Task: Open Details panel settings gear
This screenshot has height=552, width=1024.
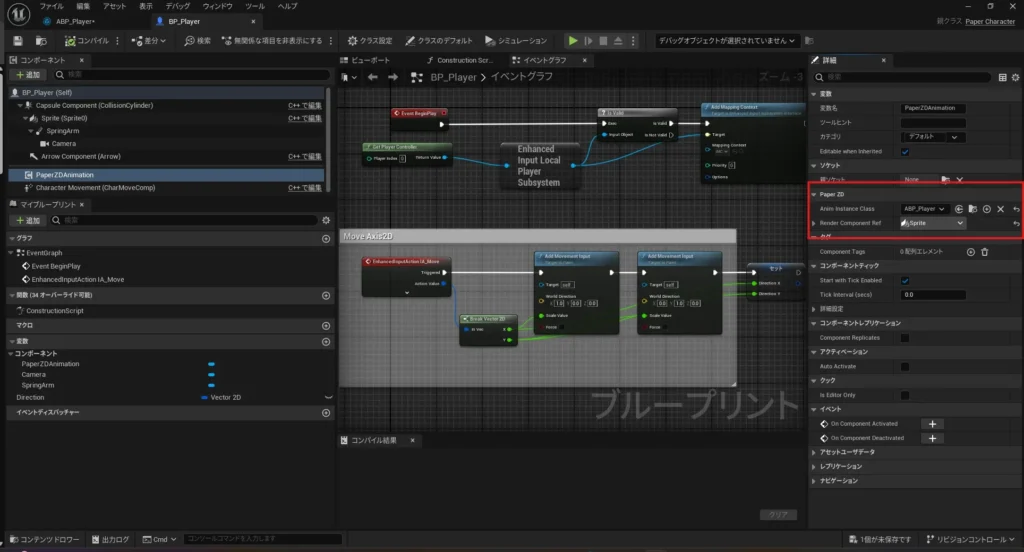Action: [x=1016, y=77]
